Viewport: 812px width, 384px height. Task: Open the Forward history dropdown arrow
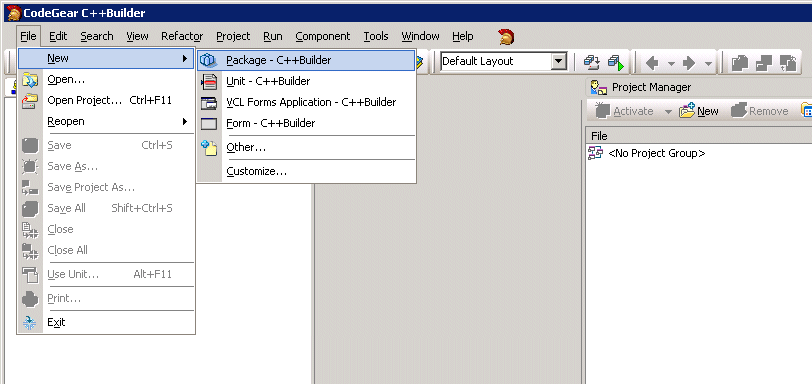click(708, 64)
